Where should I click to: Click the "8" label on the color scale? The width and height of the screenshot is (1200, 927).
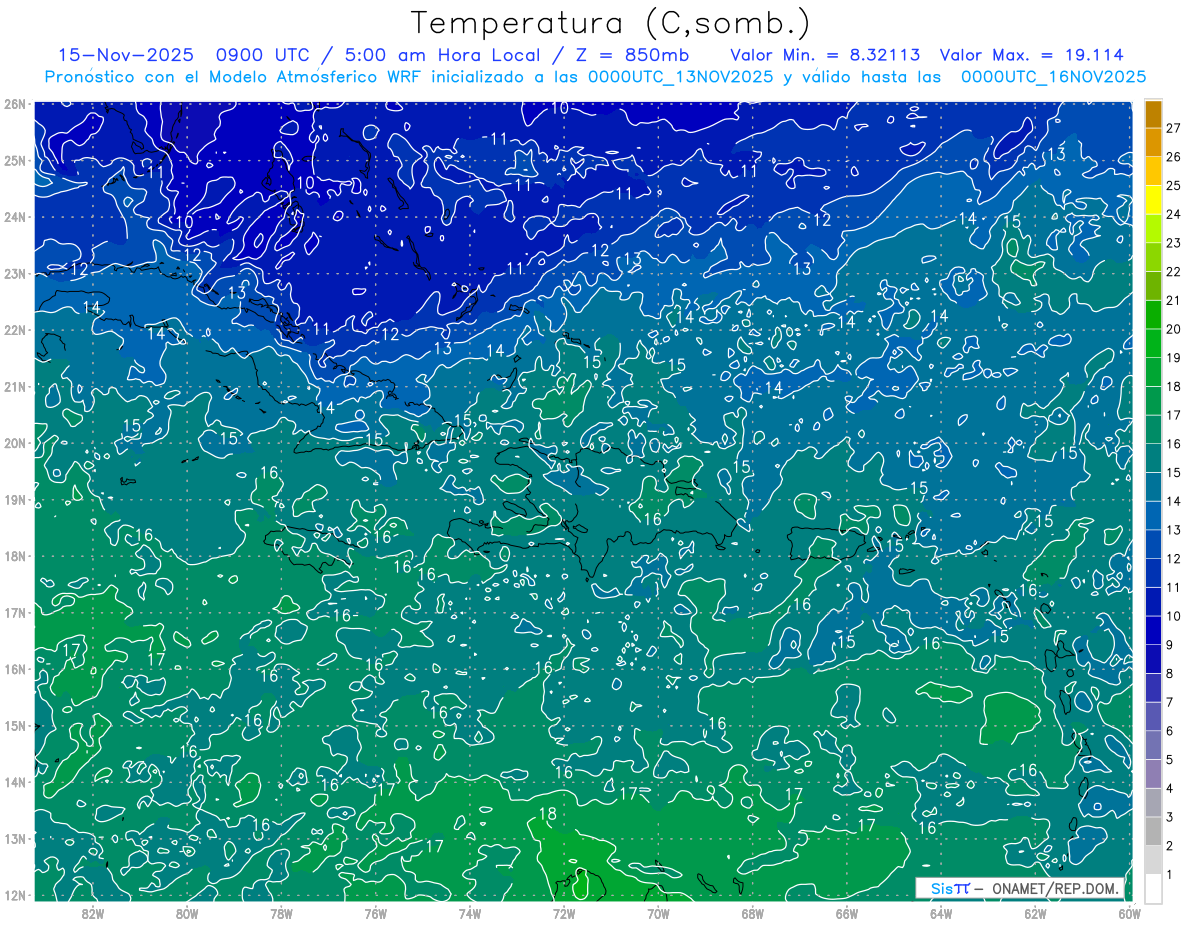tap(1170, 673)
